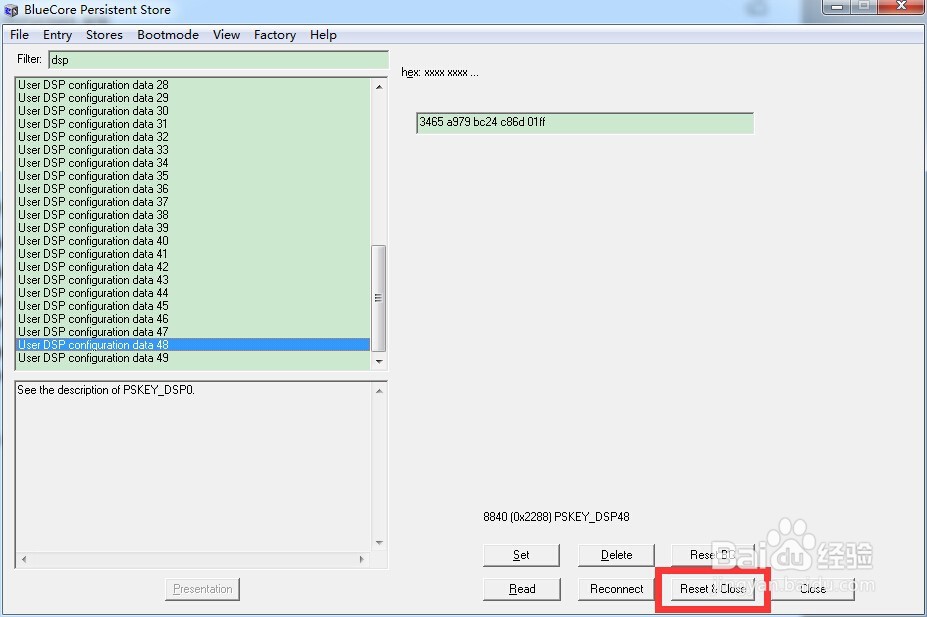Click the description panel scroll left arrow
This screenshot has width=927, height=617.
[x=24, y=559]
